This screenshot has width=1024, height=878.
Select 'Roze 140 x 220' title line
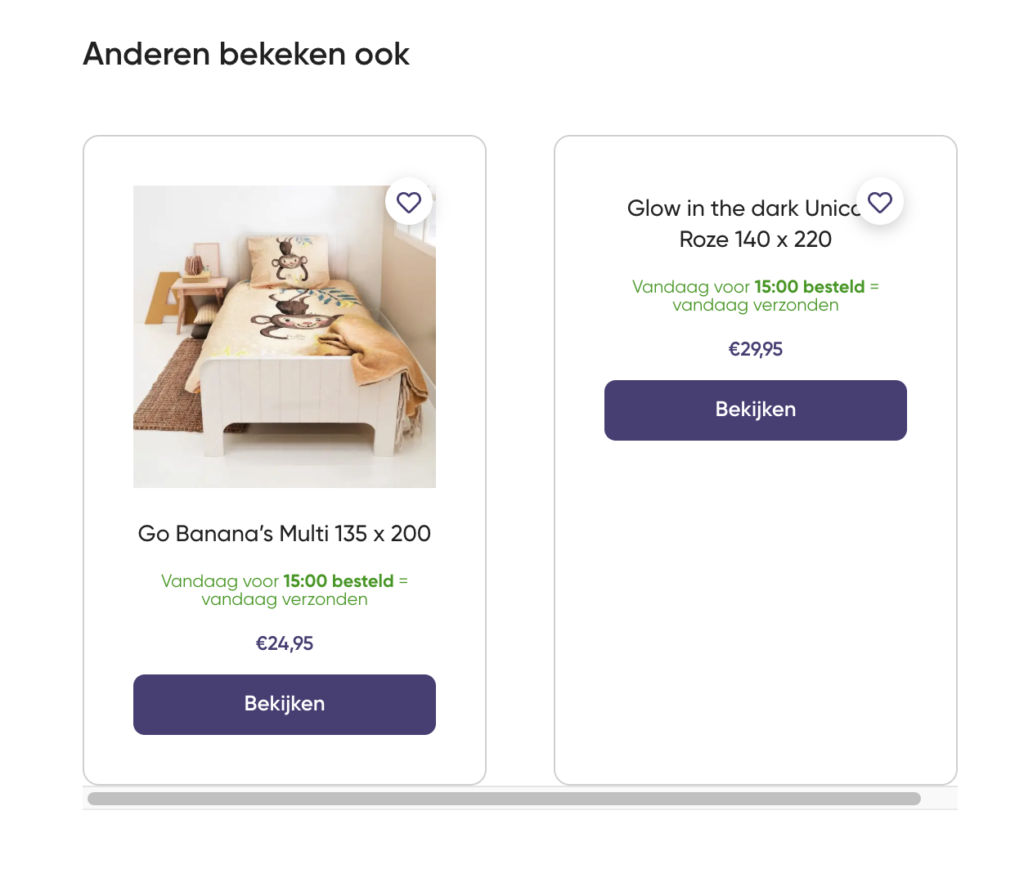click(x=755, y=240)
